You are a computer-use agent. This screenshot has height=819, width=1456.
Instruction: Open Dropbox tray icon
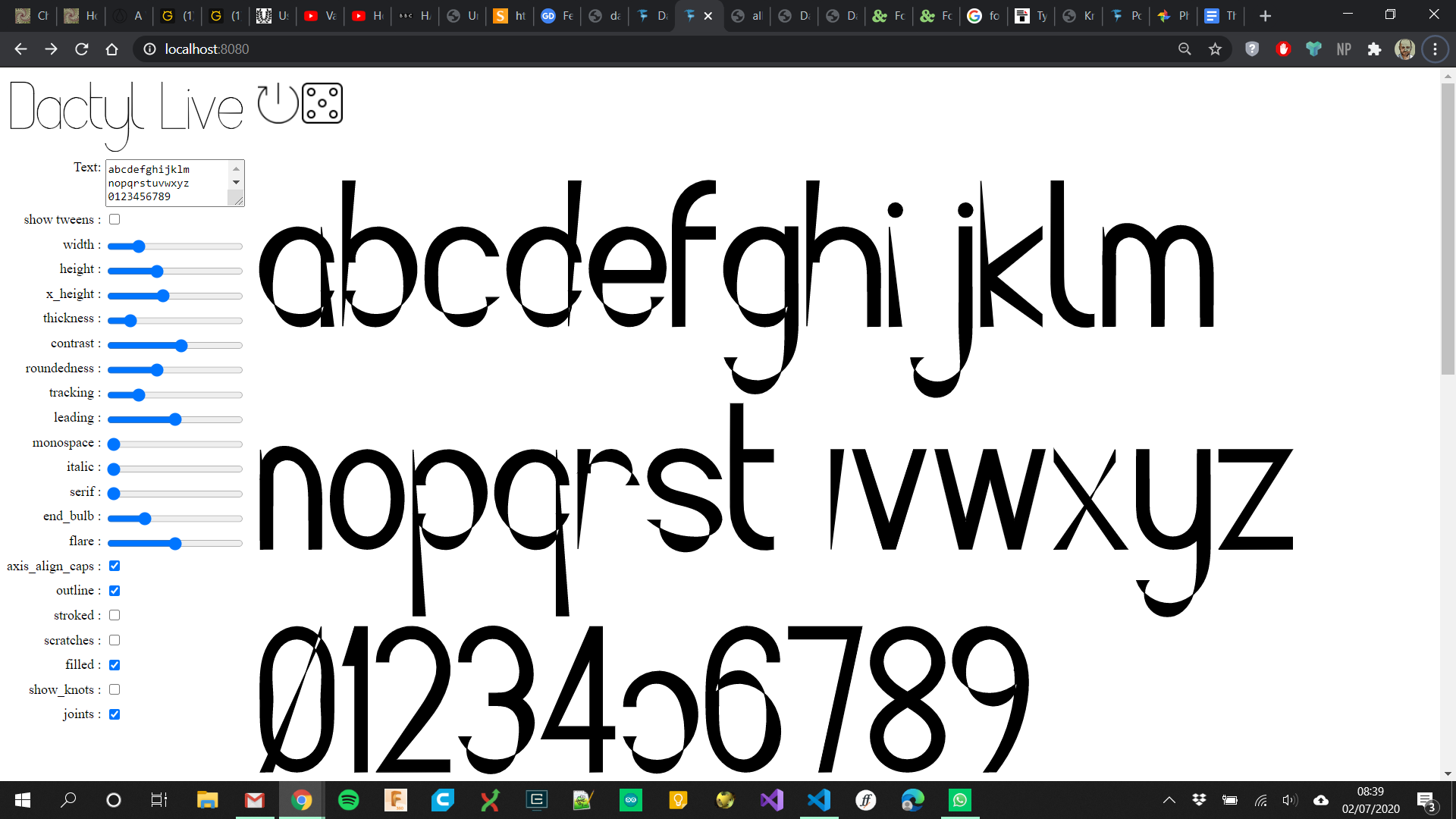tap(1199, 800)
